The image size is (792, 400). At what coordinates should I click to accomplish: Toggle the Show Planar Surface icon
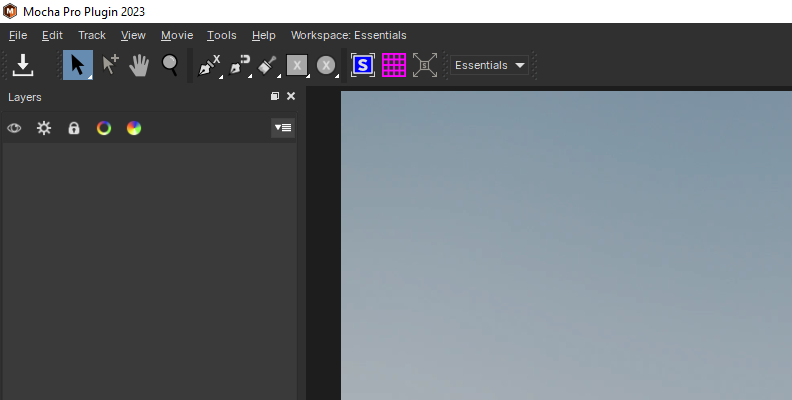363,65
